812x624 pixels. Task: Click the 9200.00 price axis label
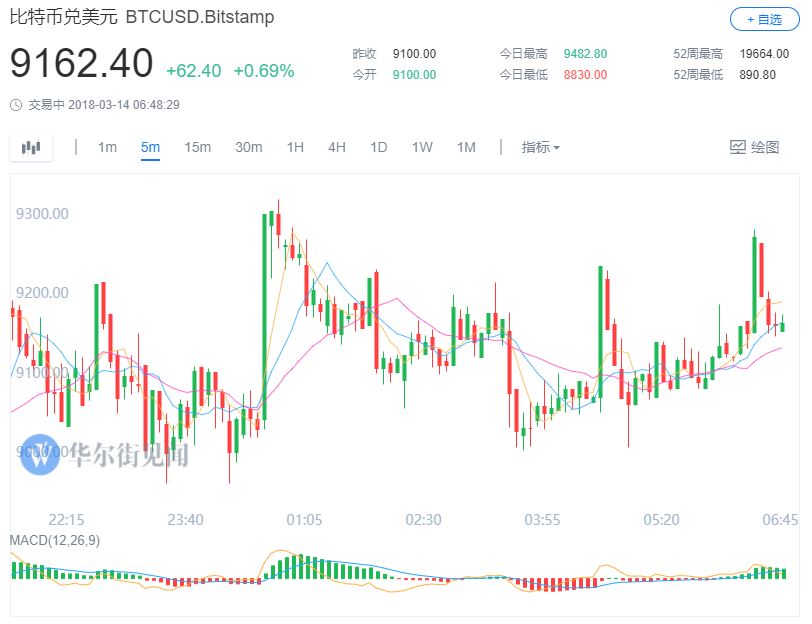tap(42, 293)
